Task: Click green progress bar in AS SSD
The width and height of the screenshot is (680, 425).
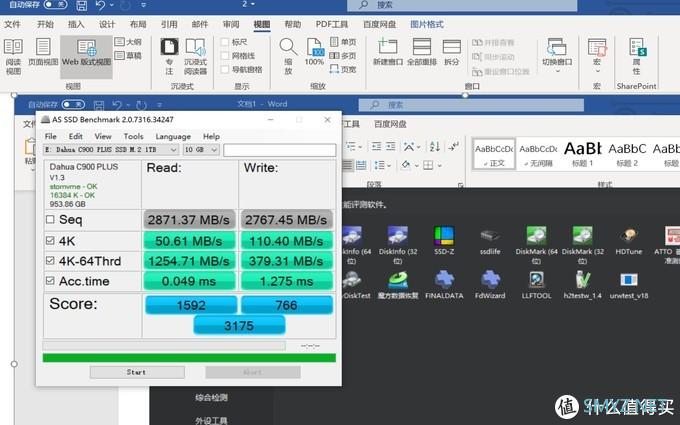Action: pos(189,358)
